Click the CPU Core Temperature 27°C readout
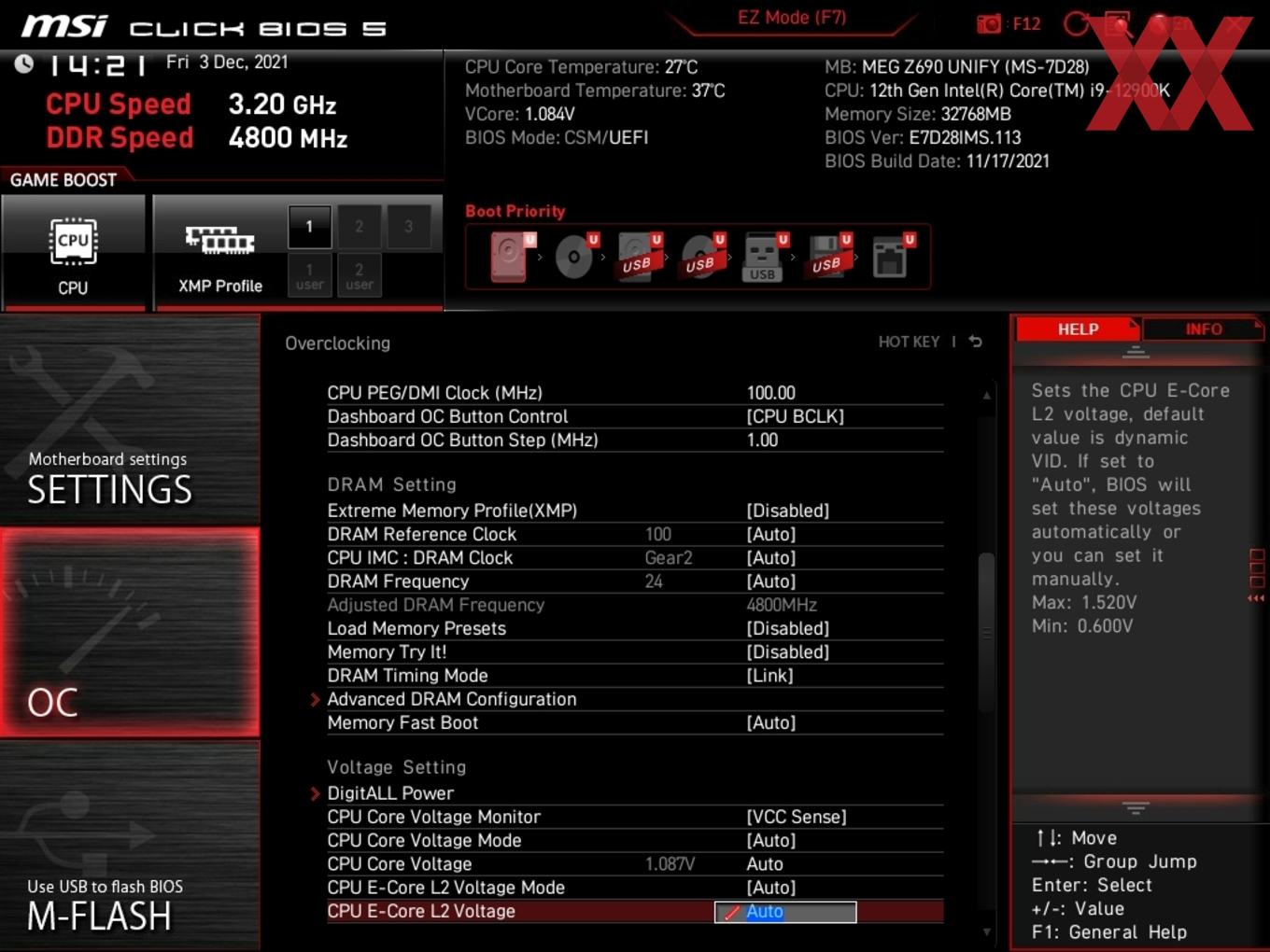 pos(582,67)
